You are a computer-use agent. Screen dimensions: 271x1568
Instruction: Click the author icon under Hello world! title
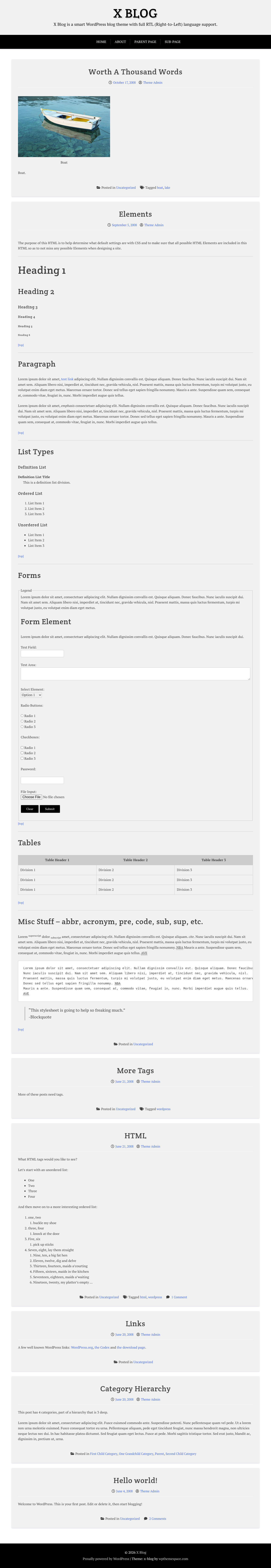pyautogui.click(x=137, y=1491)
